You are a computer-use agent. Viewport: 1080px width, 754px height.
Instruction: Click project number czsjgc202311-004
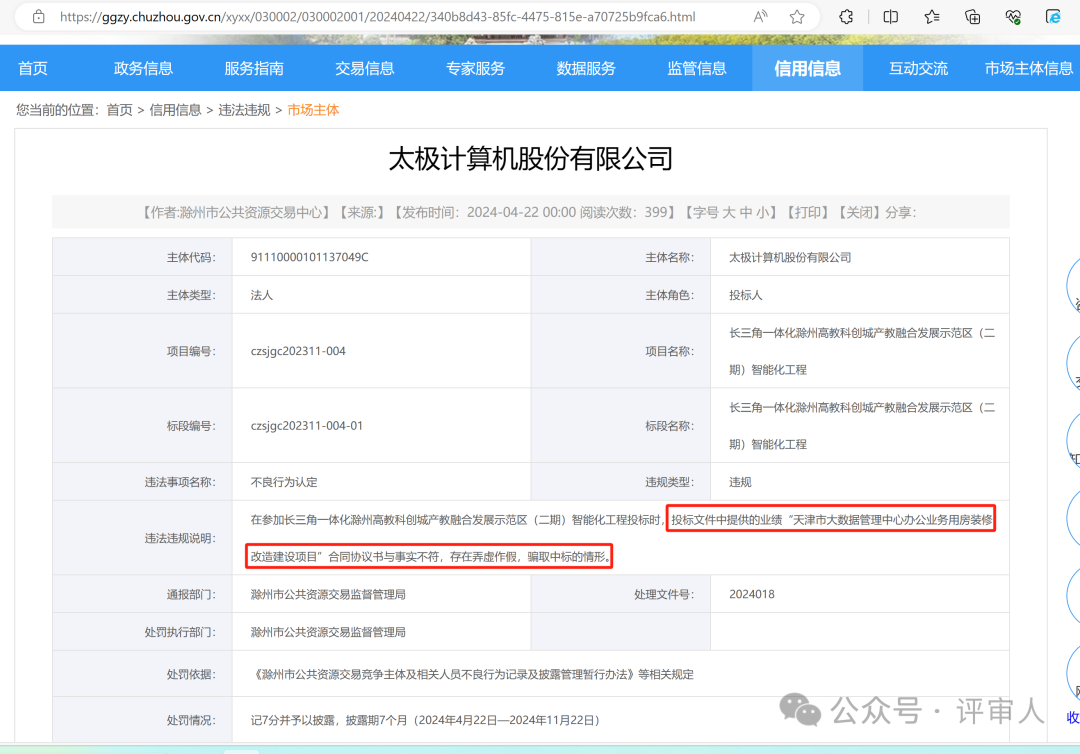click(x=298, y=351)
